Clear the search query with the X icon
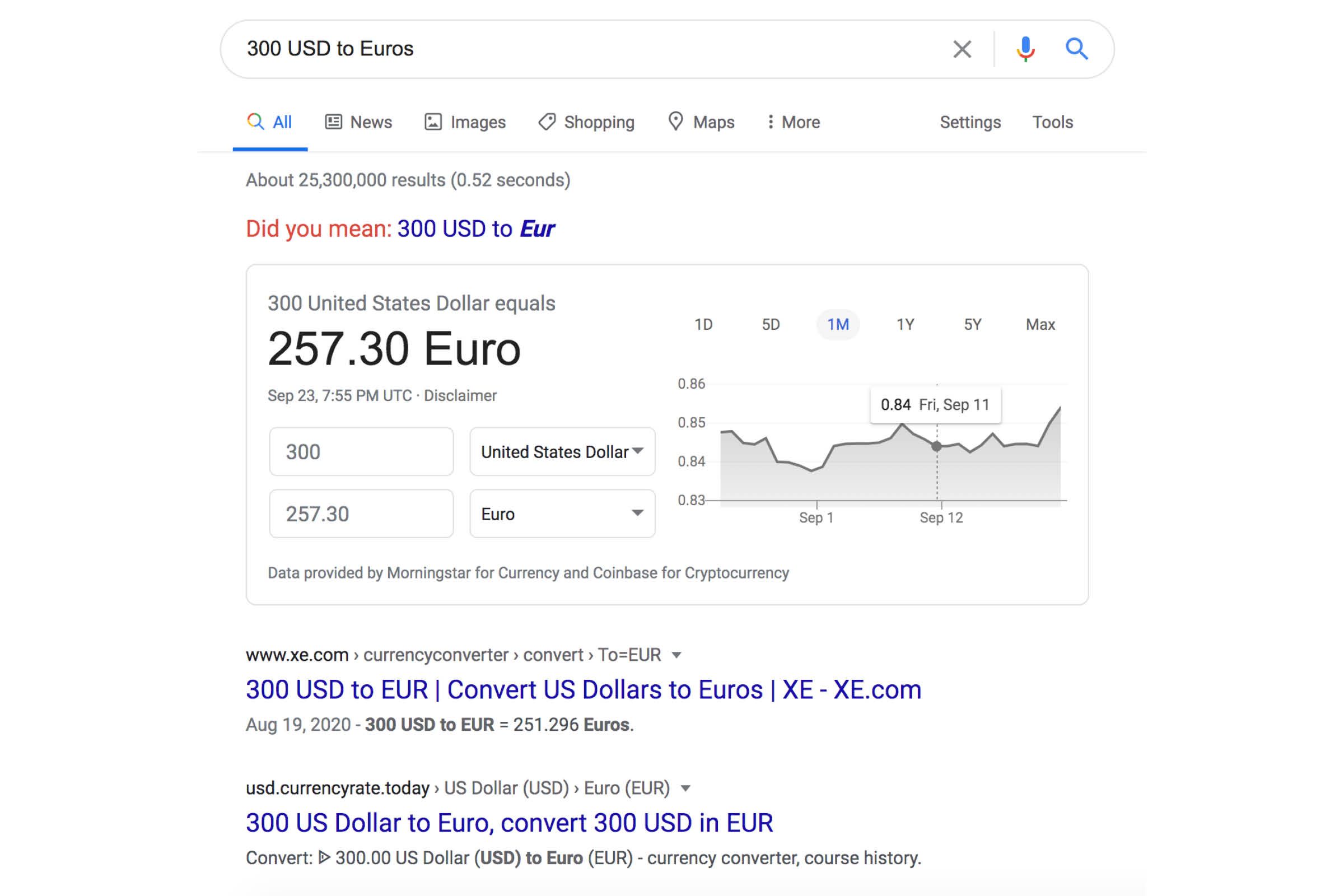 [962, 49]
